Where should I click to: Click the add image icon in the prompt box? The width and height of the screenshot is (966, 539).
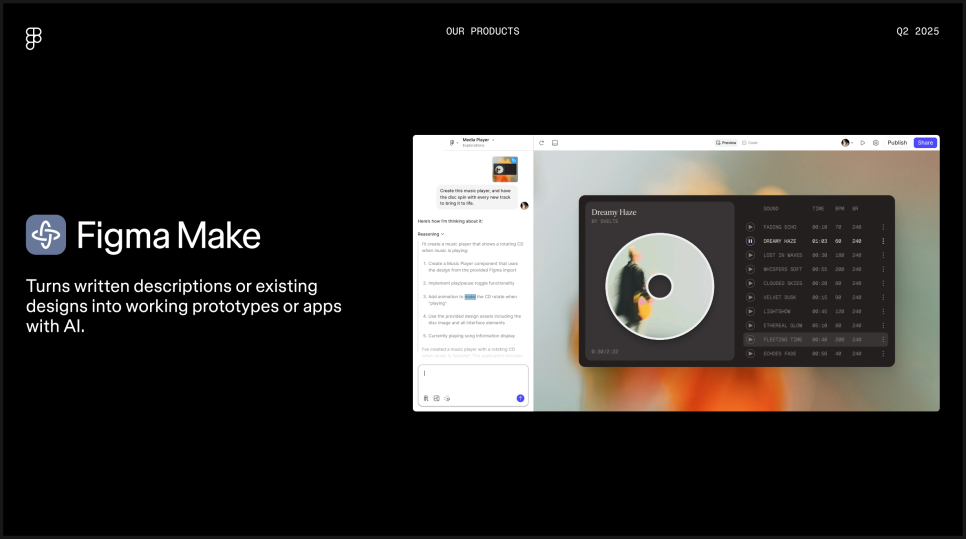pyautogui.click(x=436, y=399)
